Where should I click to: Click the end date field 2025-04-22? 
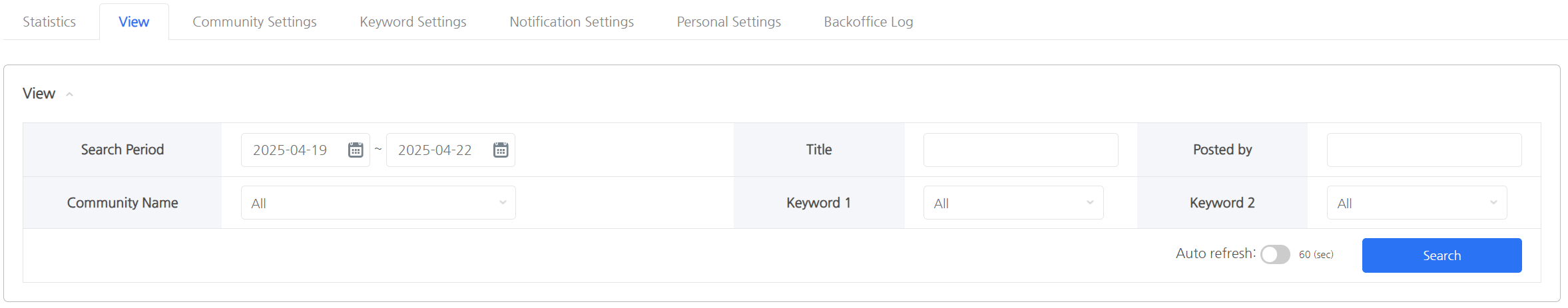[x=435, y=150]
